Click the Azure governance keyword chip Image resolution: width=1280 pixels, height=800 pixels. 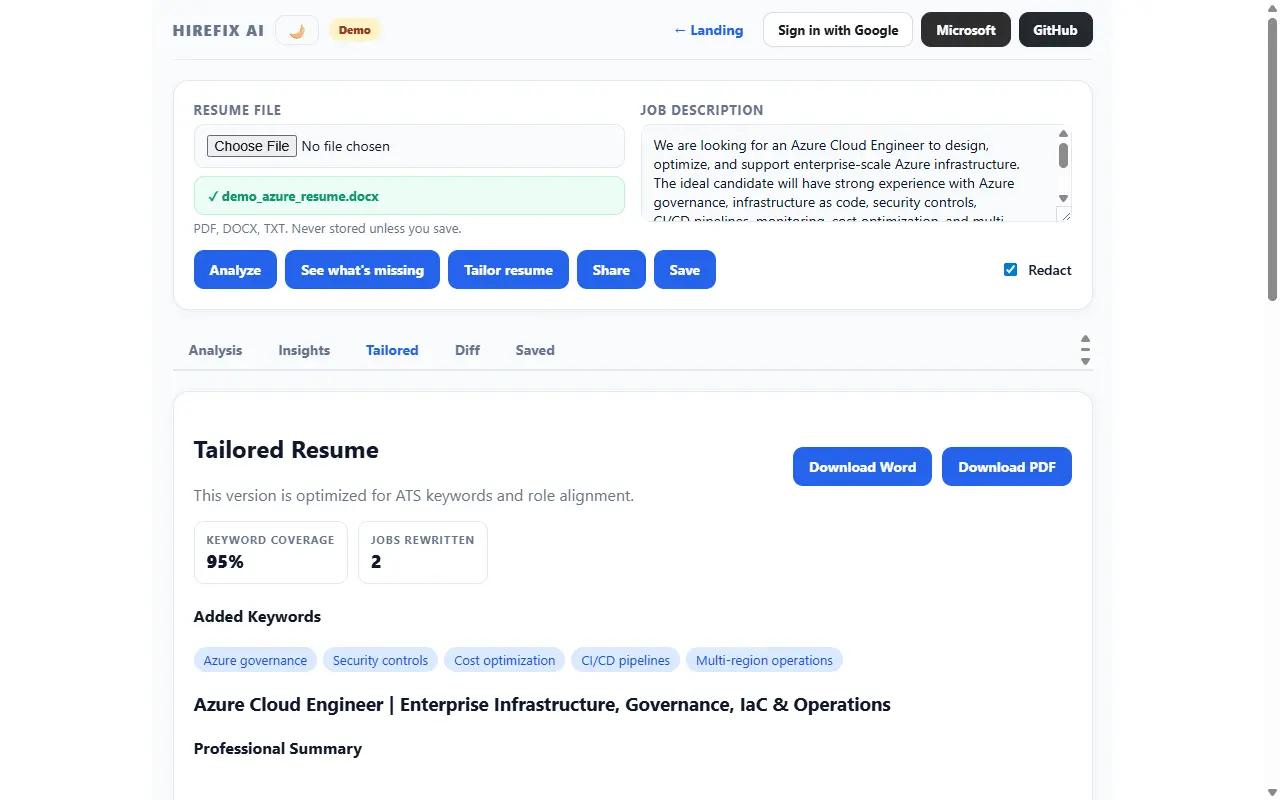click(x=255, y=660)
